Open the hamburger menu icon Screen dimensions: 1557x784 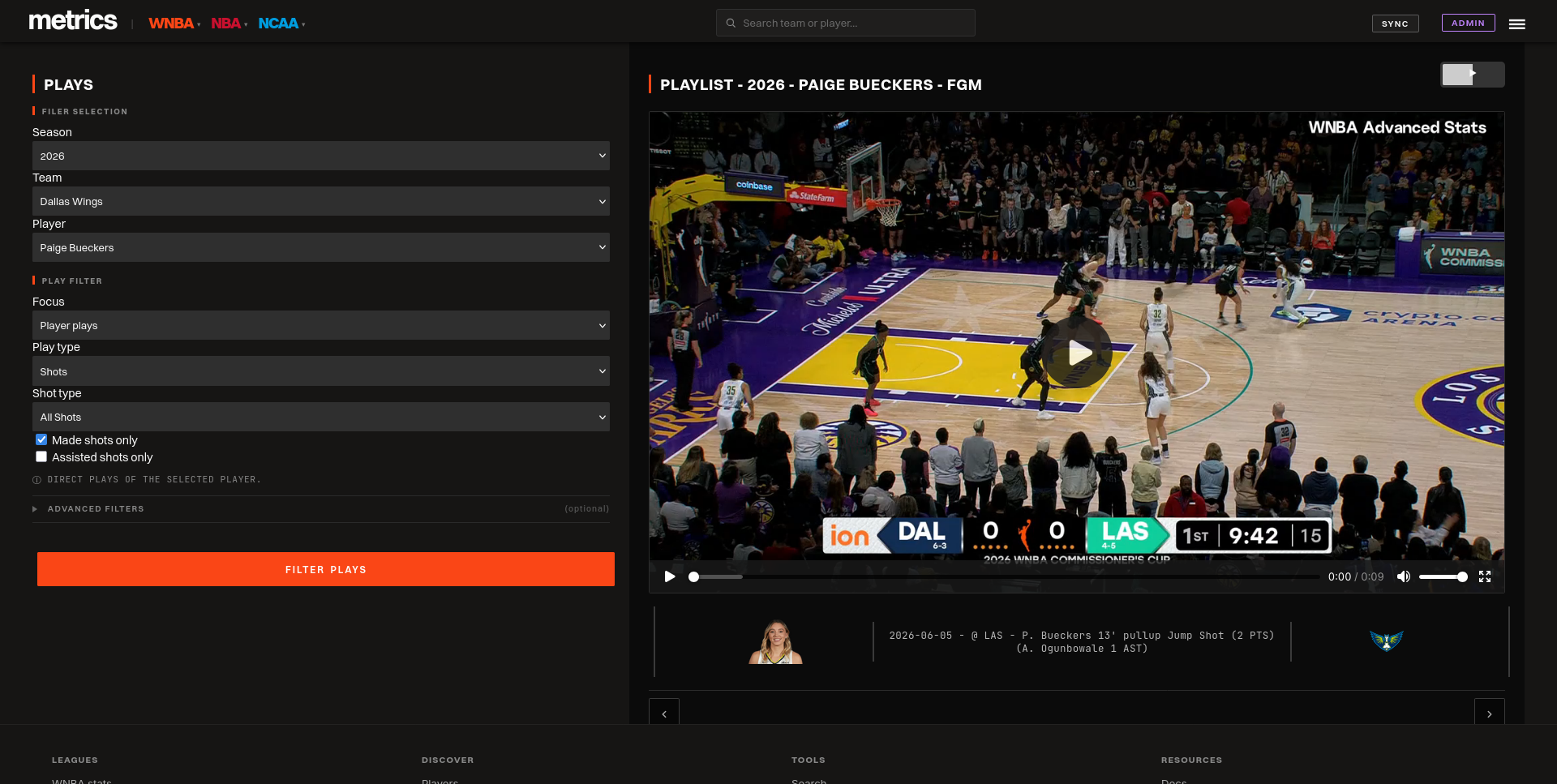pyautogui.click(x=1516, y=24)
